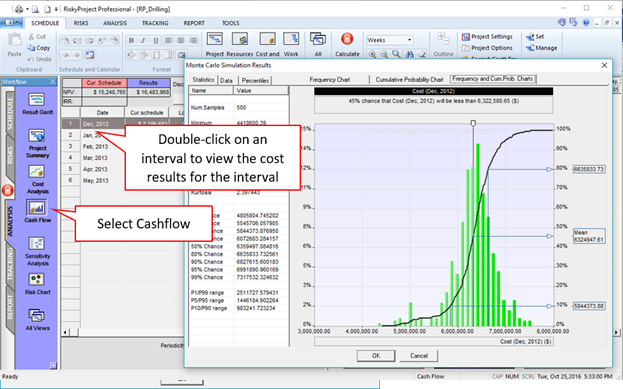Screen dimensions: 623x389
Task: Open the quick access toolbar dropdown arrow
Action: 56,9
